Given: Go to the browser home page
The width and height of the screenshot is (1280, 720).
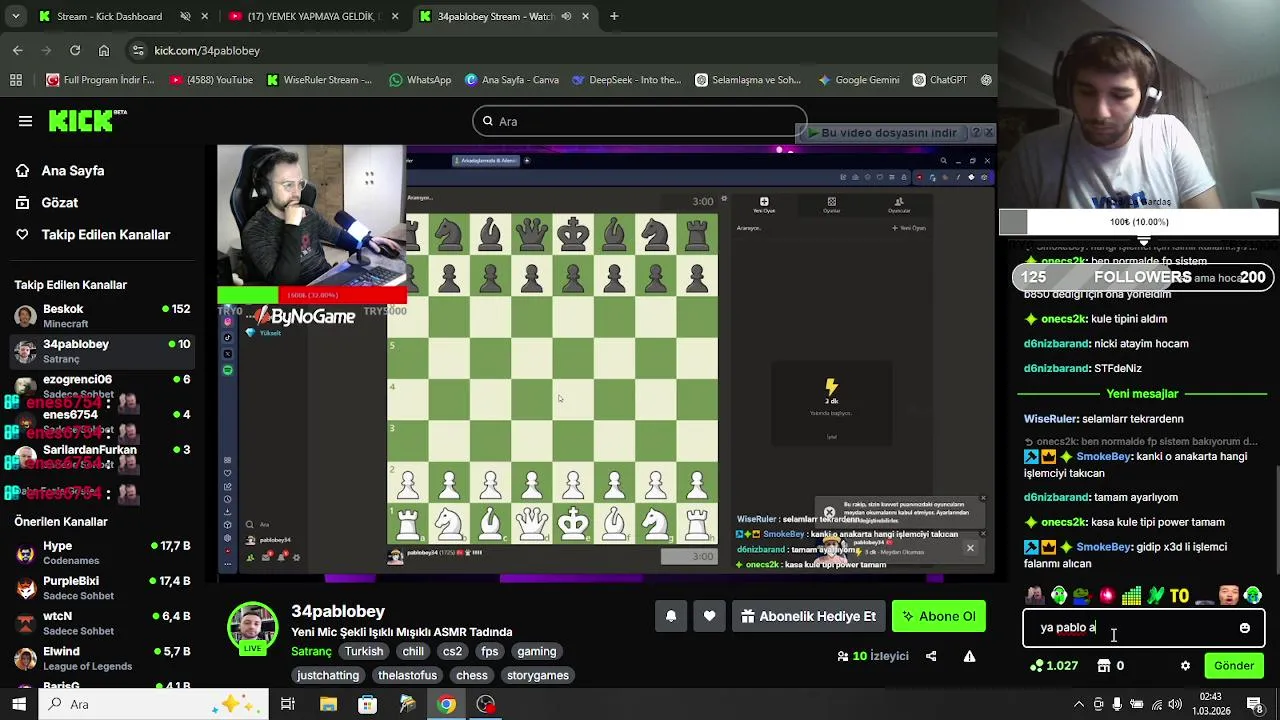Looking at the screenshot, I should 104,50.
